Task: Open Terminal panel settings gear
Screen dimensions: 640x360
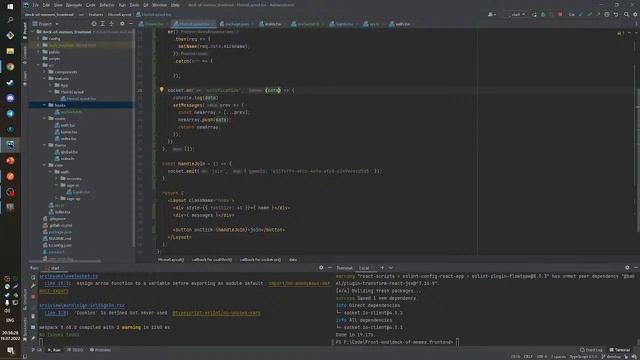Action: (627, 268)
